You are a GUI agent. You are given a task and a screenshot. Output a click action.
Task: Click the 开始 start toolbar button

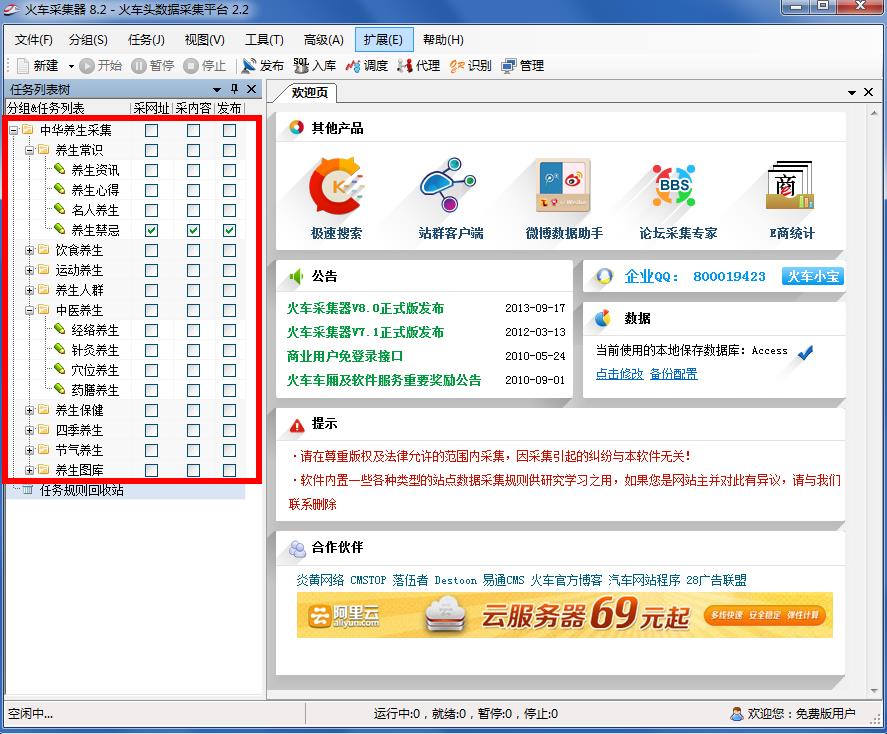[x=101, y=66]
